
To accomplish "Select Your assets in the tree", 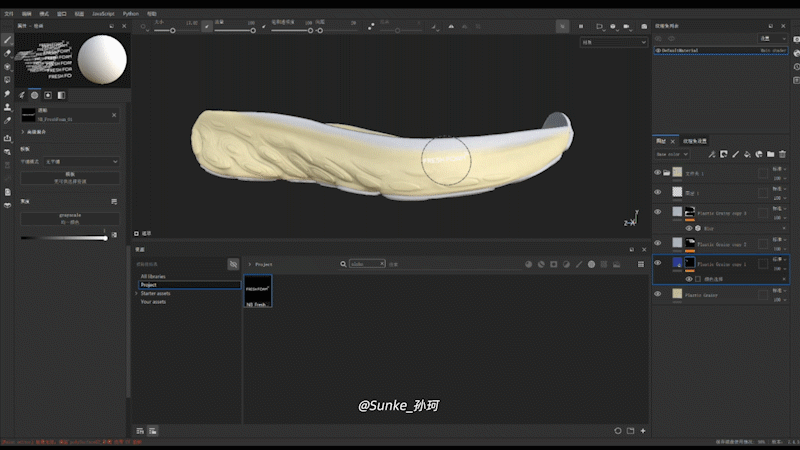I will point(153,302).
